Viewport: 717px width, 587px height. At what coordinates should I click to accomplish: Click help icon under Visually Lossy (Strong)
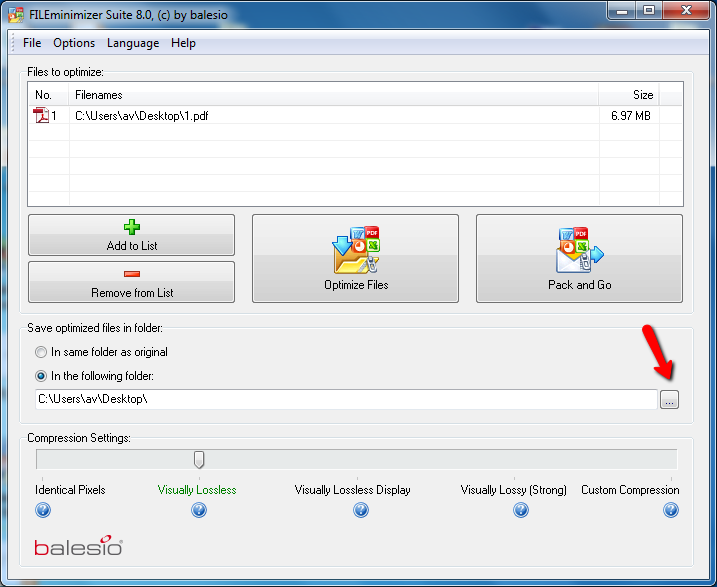tap(521, 510)
